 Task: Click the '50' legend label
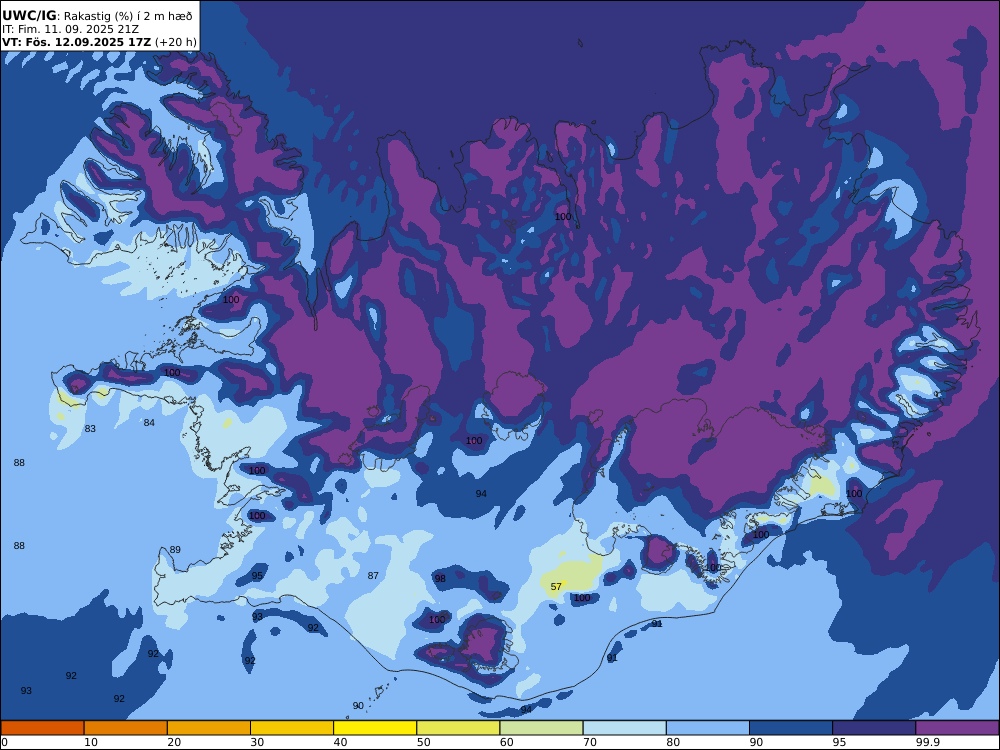click(x=423, y=742)
